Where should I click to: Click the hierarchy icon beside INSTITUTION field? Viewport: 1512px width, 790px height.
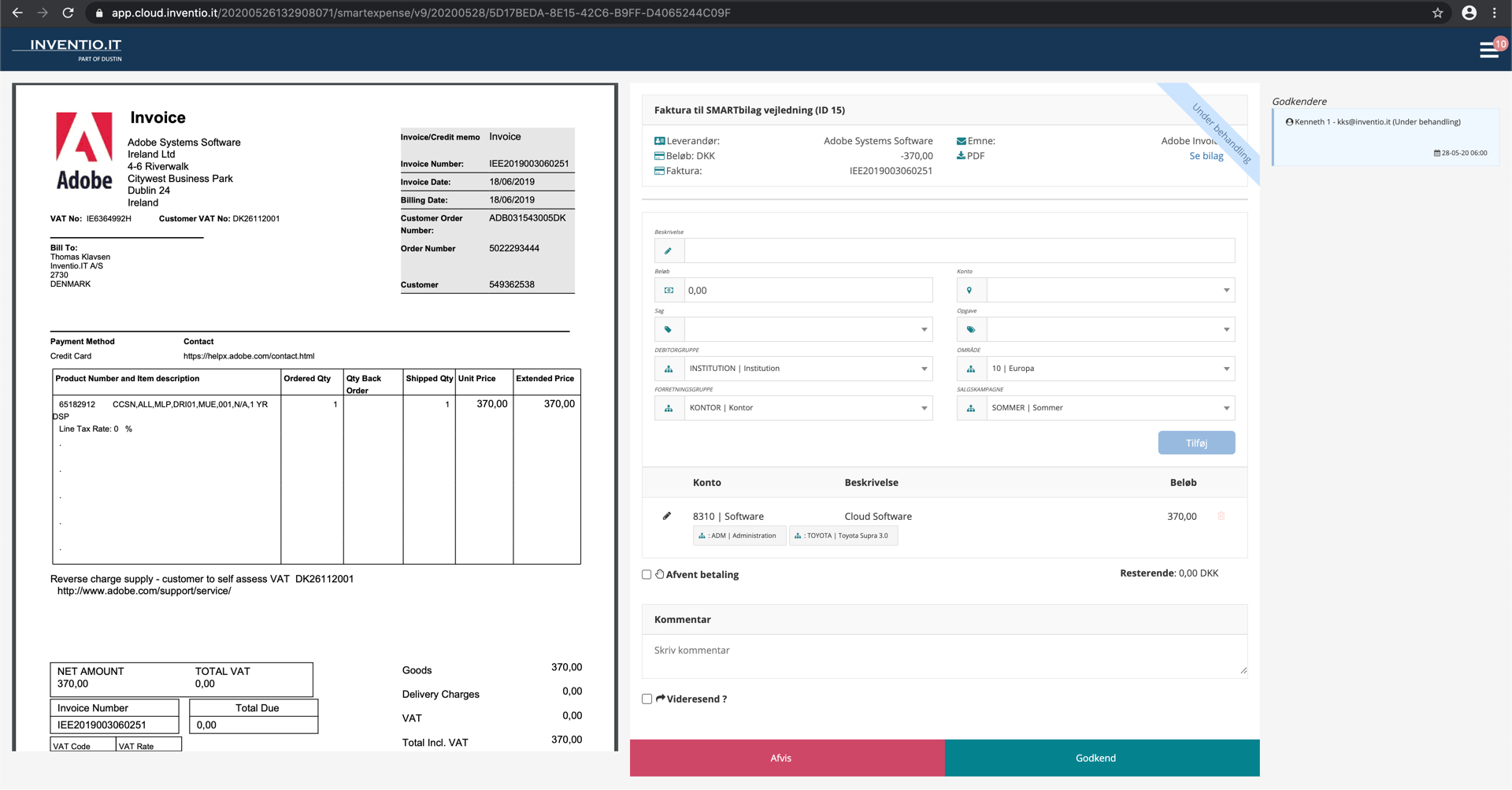[x=669, y=369]
